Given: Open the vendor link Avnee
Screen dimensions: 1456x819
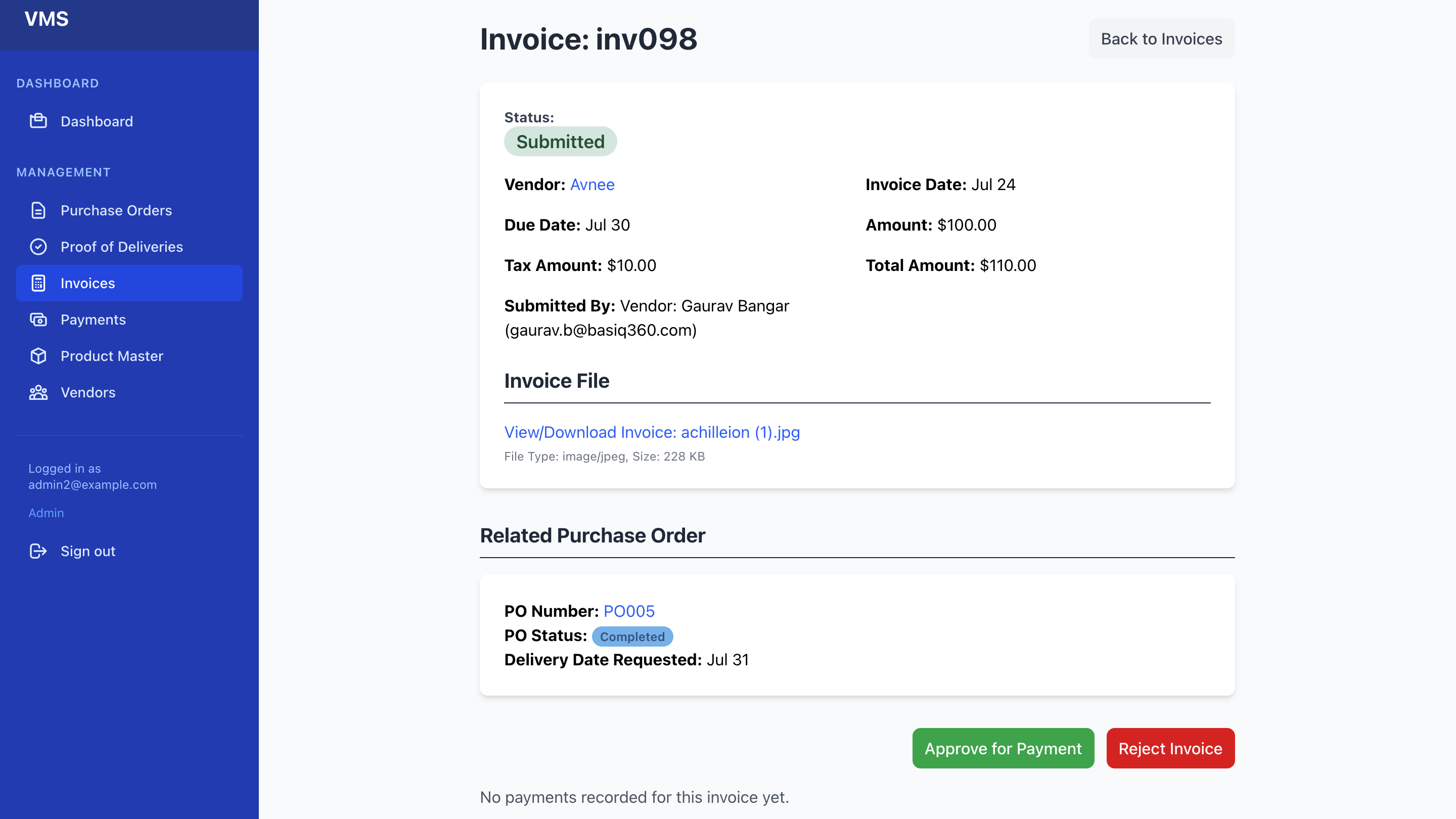Looking at the screenshot, I should point(592,185).
